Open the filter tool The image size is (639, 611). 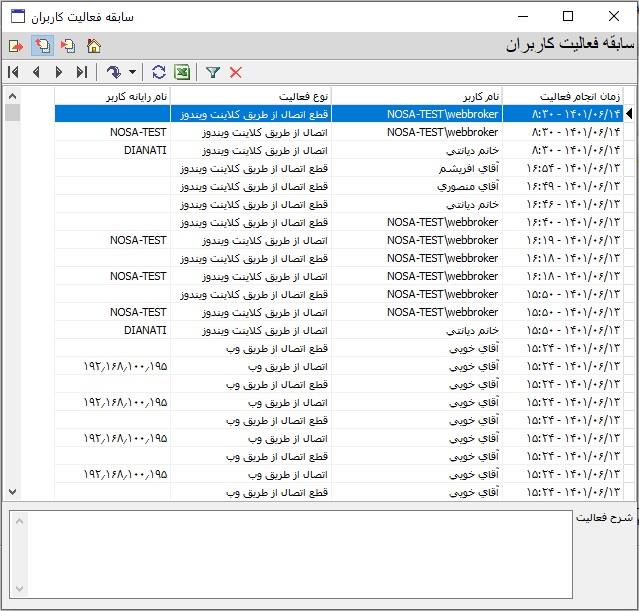click(213, 72)
